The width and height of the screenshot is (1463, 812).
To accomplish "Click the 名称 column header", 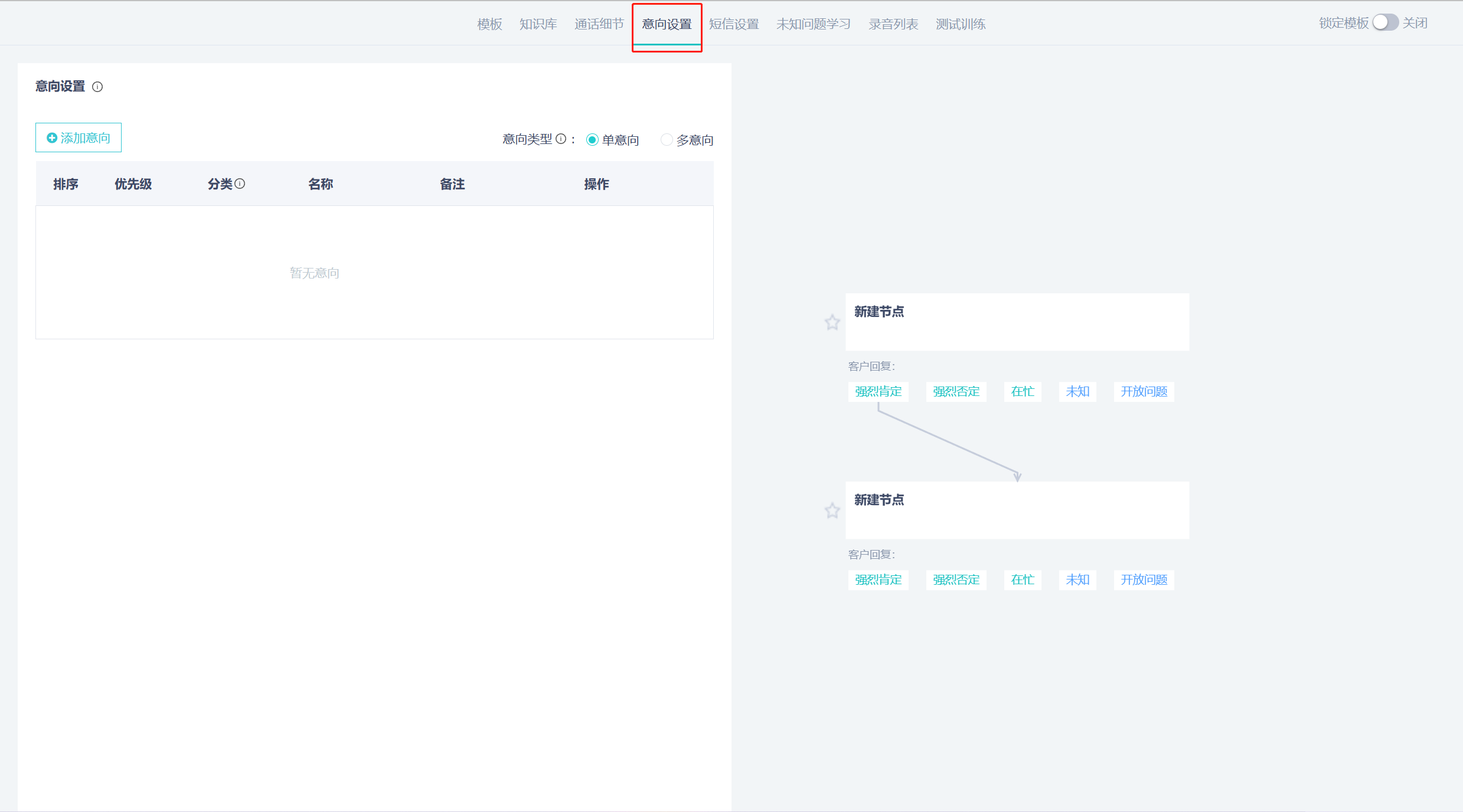I will (321, 184).
